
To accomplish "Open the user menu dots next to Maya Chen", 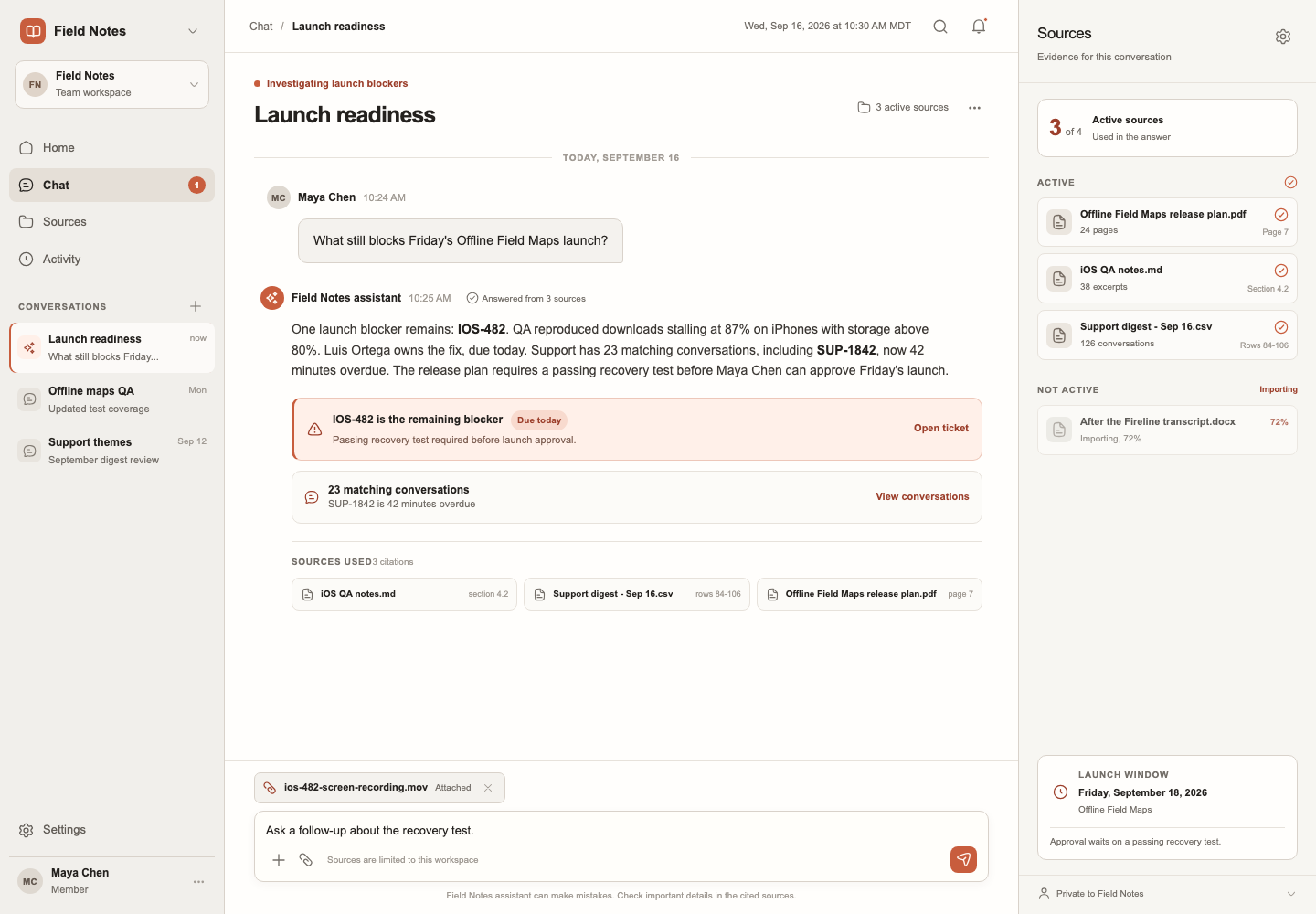I will click(x=198, y=882).
